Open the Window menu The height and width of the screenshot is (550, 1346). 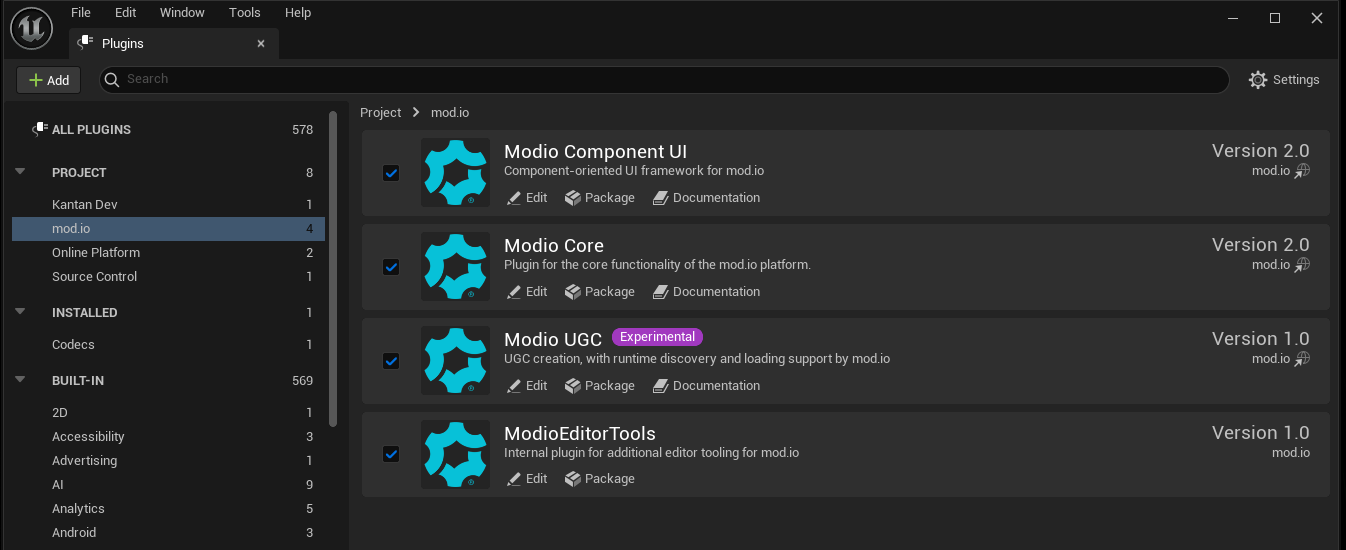[x=182, y=13]
